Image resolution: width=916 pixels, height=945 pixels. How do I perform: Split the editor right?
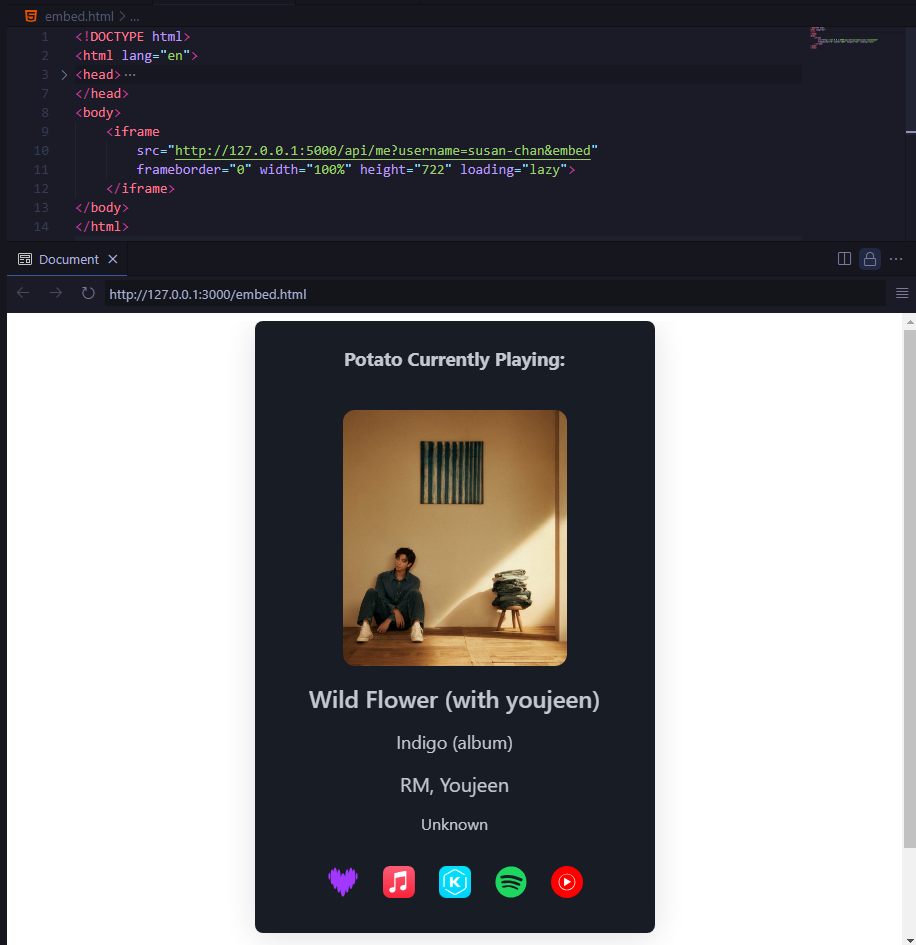point(844,259)
